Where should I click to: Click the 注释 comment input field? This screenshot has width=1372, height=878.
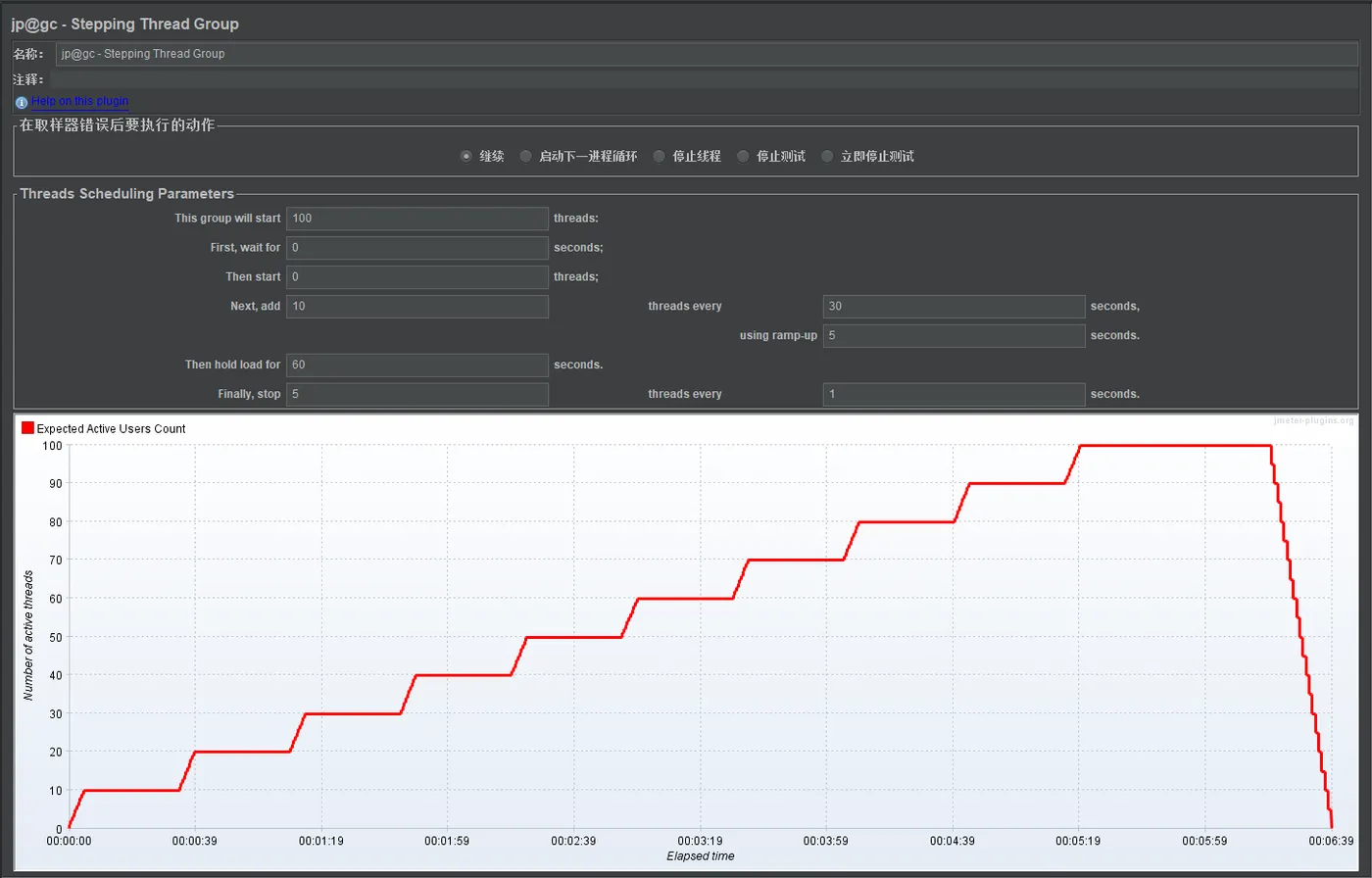pos(704,79)
